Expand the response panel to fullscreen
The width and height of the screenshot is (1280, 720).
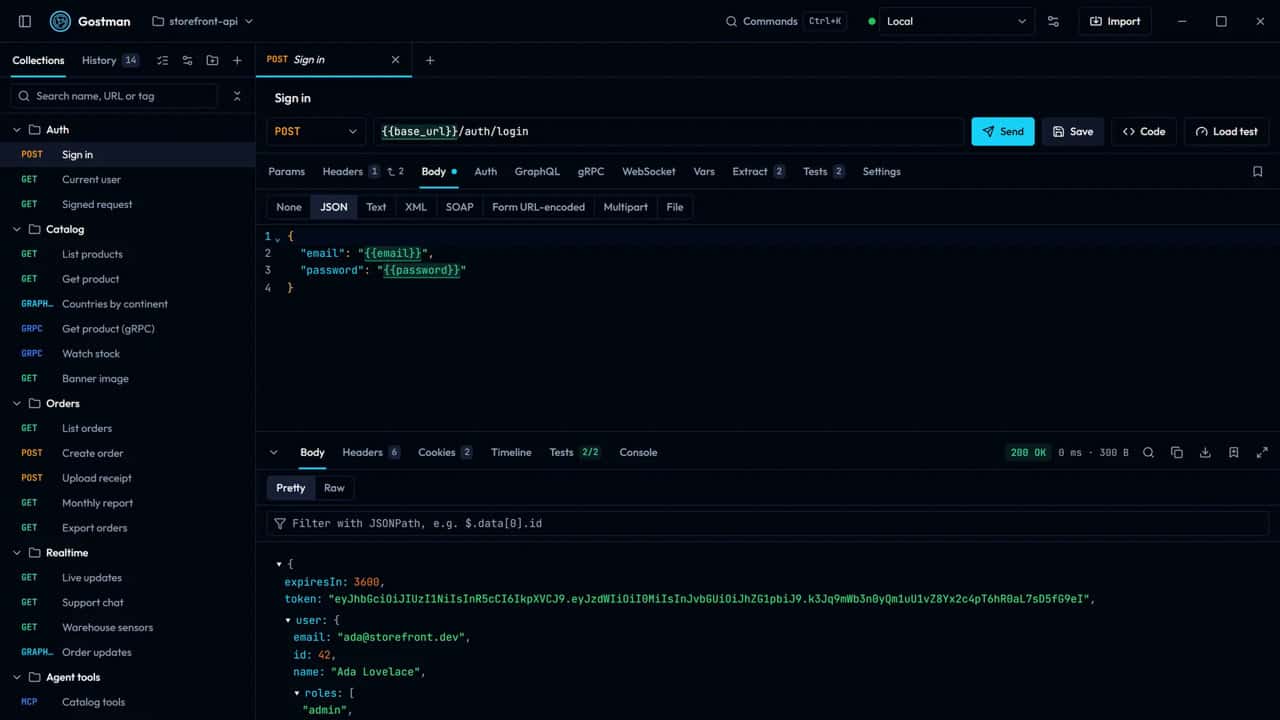1262,452
